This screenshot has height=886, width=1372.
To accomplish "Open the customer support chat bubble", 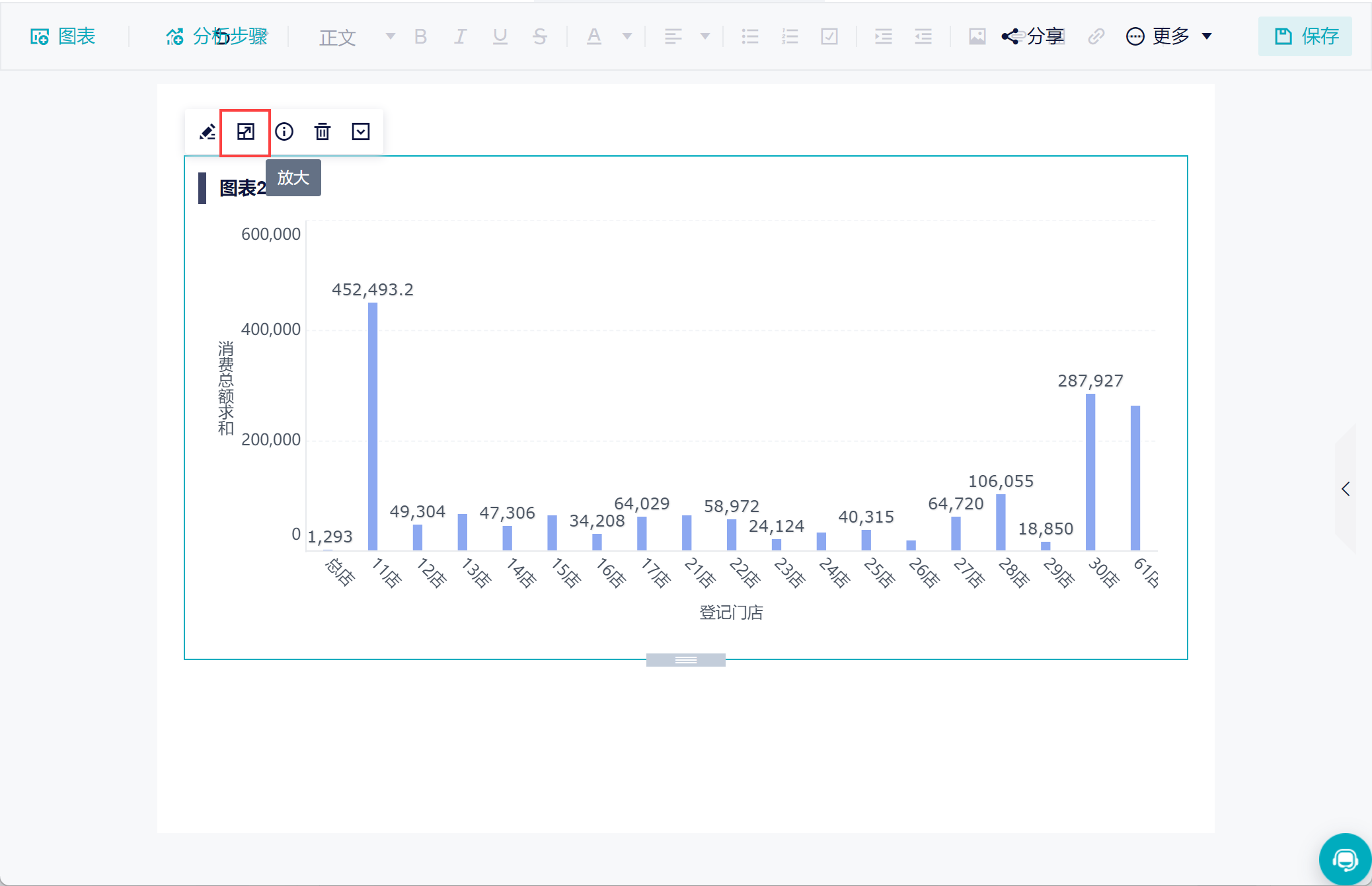I will 1344,860.
